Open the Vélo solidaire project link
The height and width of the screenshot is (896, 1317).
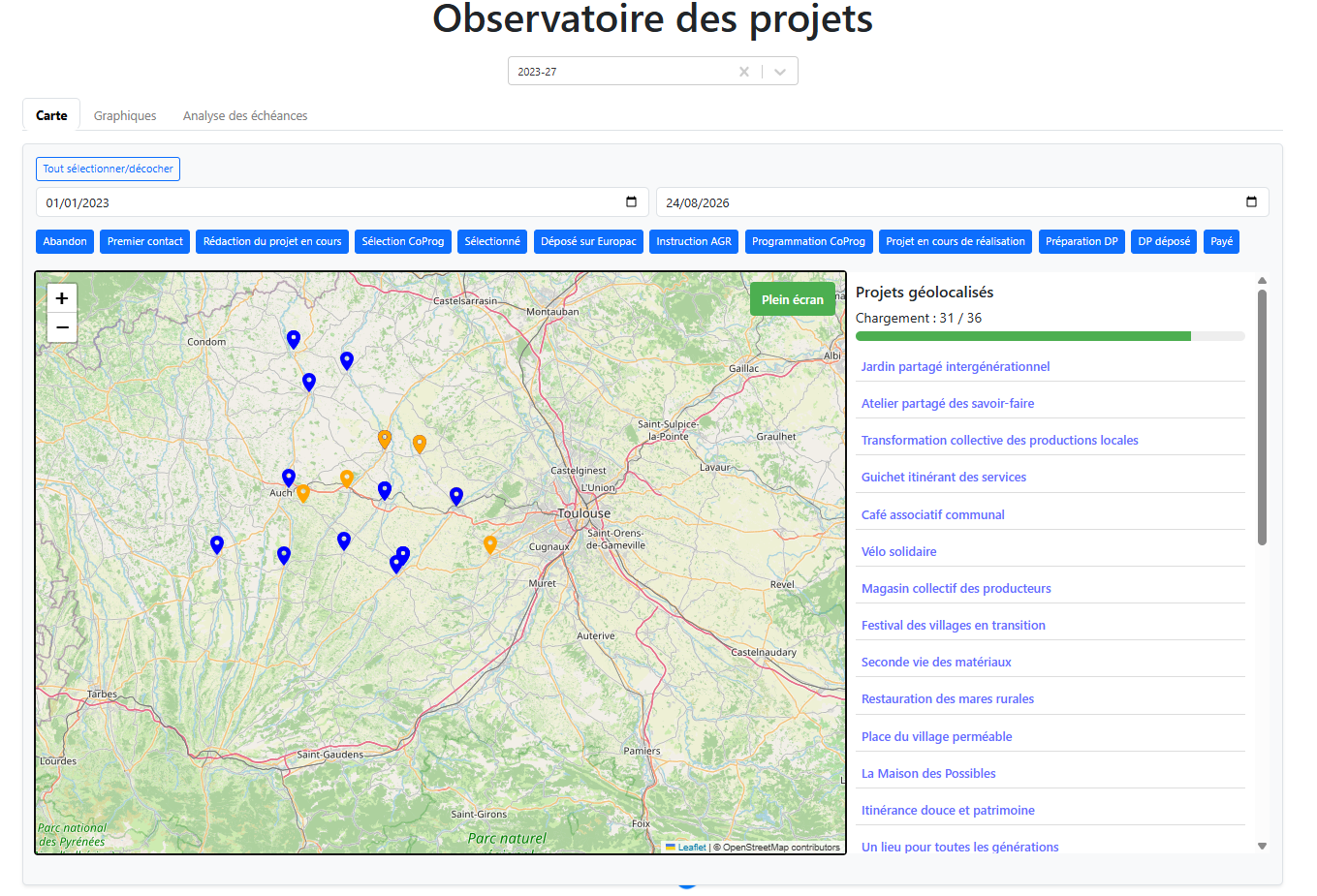(898, 551)
